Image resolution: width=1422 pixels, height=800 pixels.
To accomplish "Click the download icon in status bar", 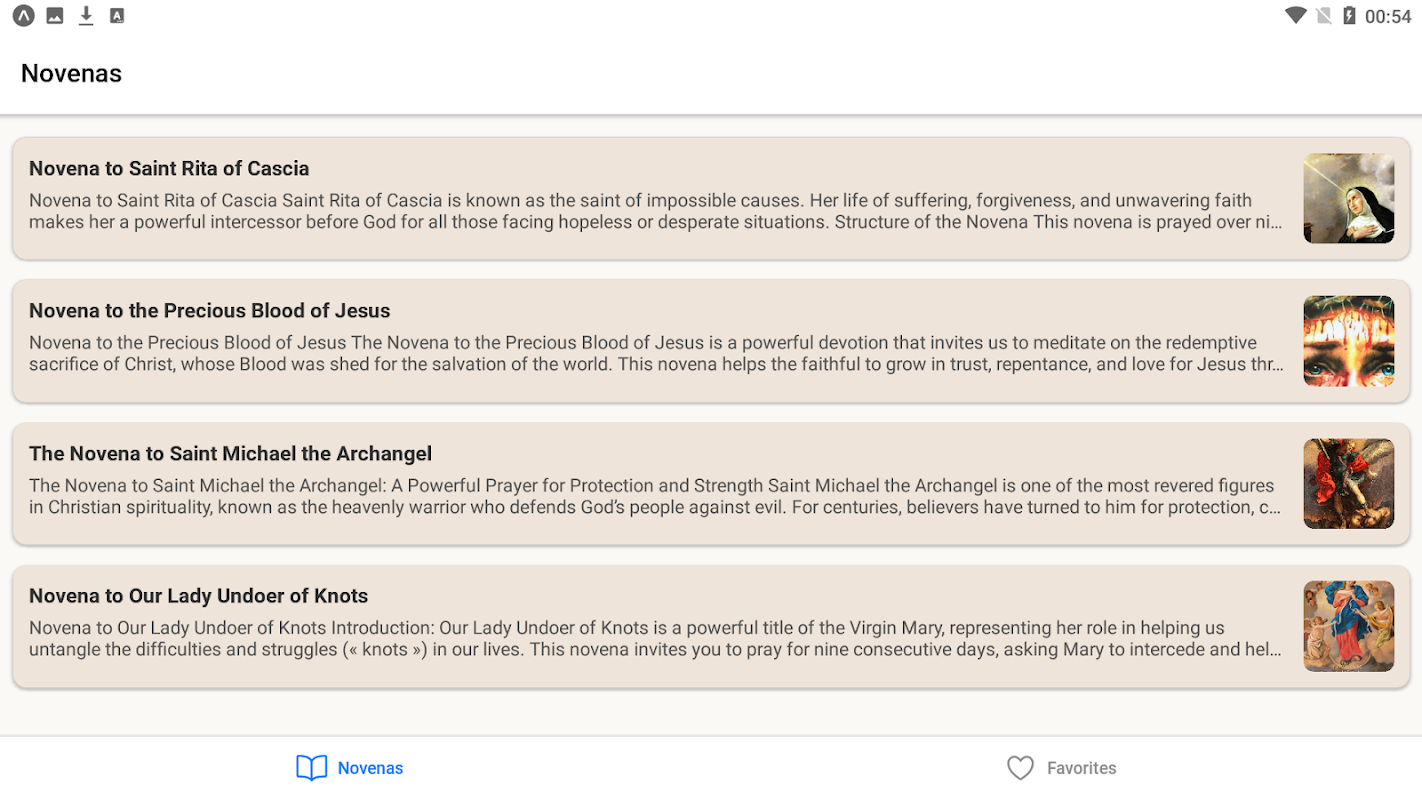I will (86, 16).
